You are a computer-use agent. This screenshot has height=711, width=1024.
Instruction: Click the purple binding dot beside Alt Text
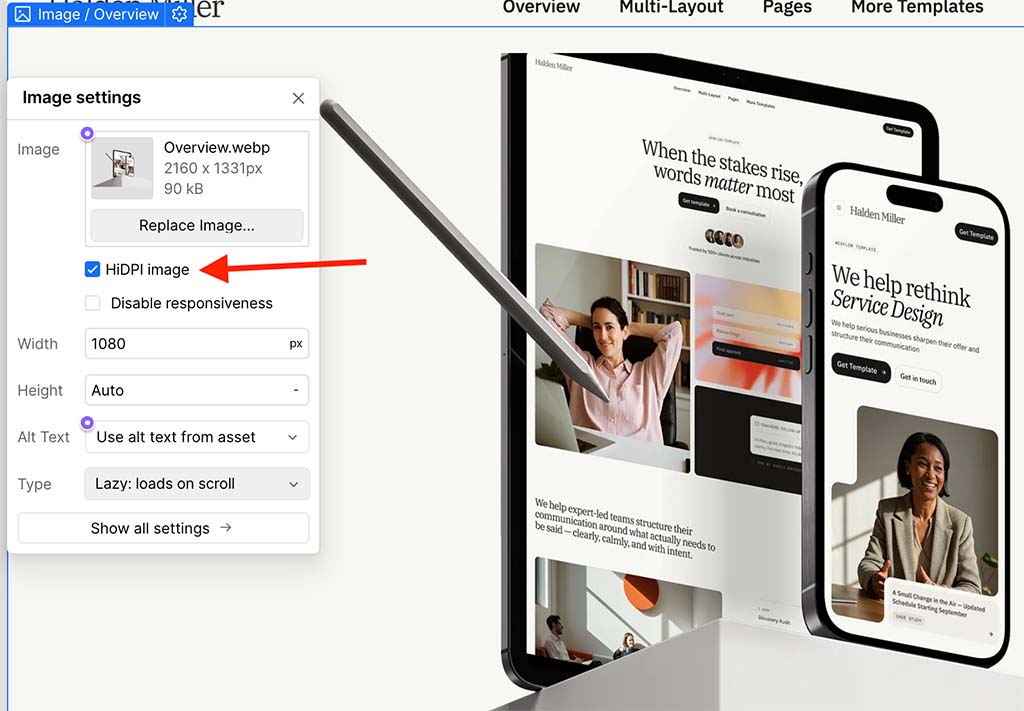click(87, 422)
